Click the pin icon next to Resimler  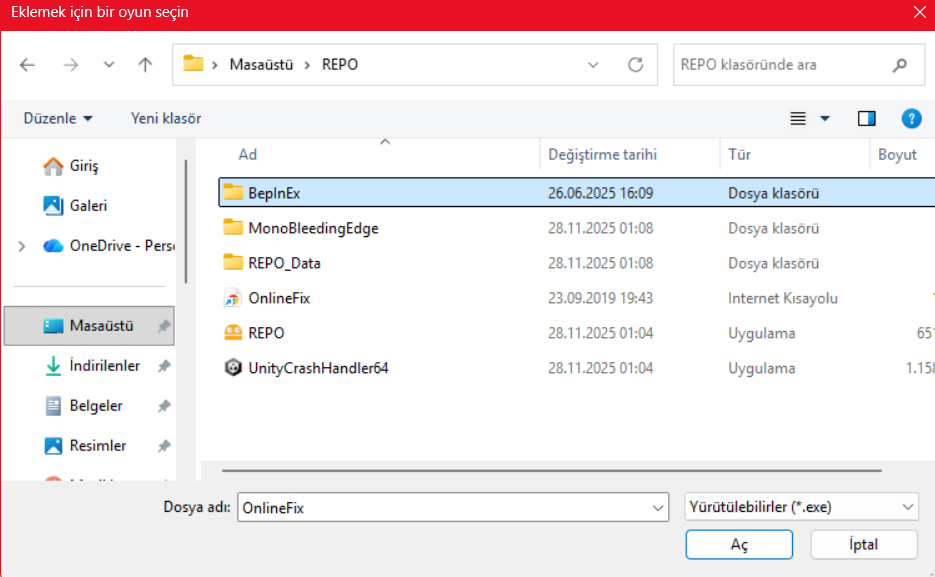pyautogui.click(x=163, y=446)
